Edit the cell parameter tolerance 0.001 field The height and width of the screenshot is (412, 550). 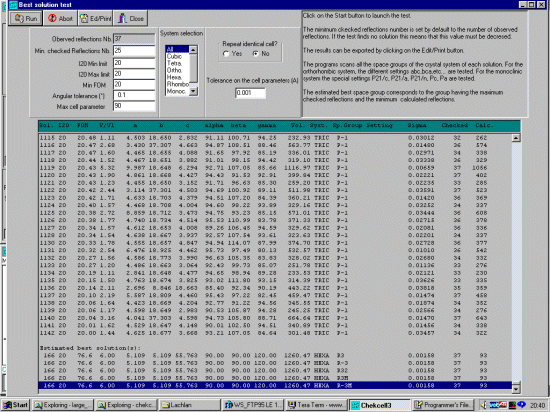click(x=250, y=93)
